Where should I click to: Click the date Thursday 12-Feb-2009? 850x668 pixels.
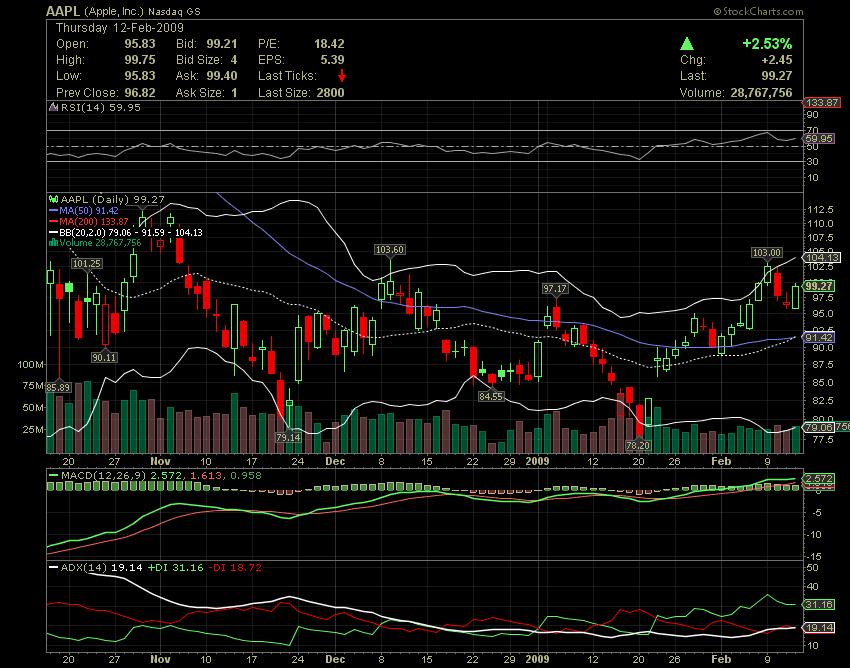(x=120, y=28)
